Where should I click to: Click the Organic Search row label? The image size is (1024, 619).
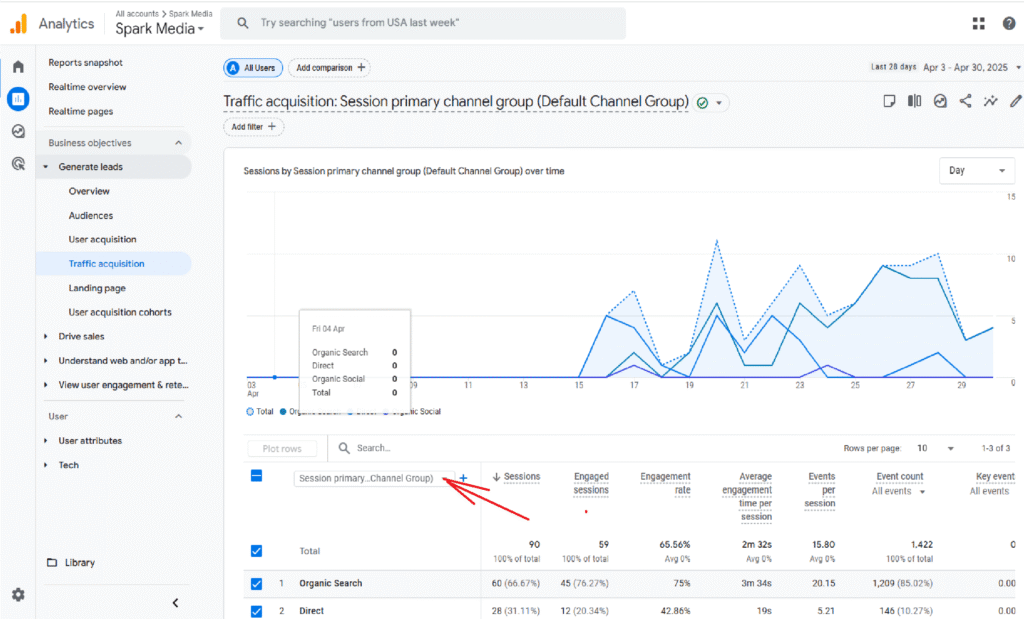click(x=330, y=583)
